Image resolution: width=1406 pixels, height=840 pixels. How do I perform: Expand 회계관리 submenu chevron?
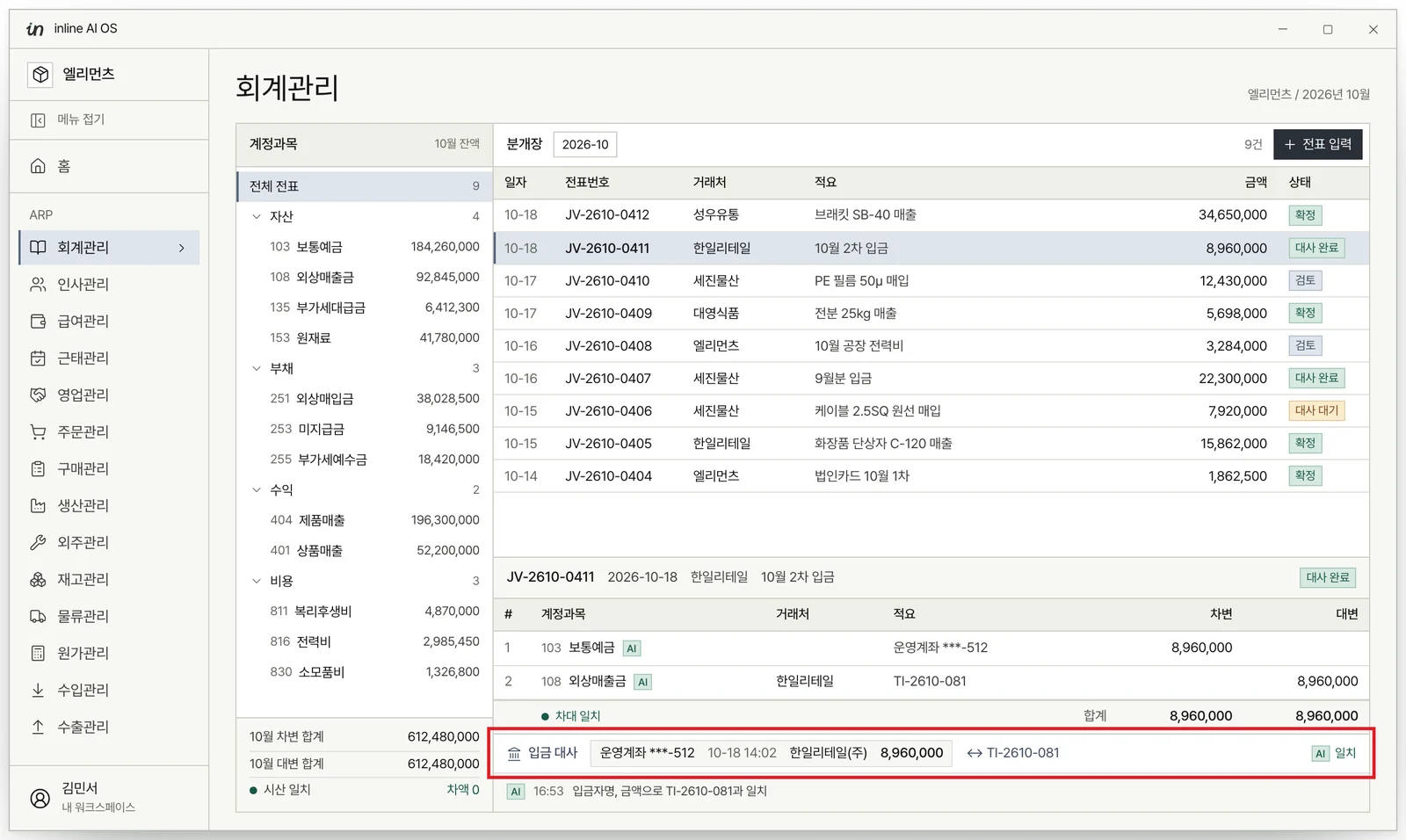coord(182,248)
